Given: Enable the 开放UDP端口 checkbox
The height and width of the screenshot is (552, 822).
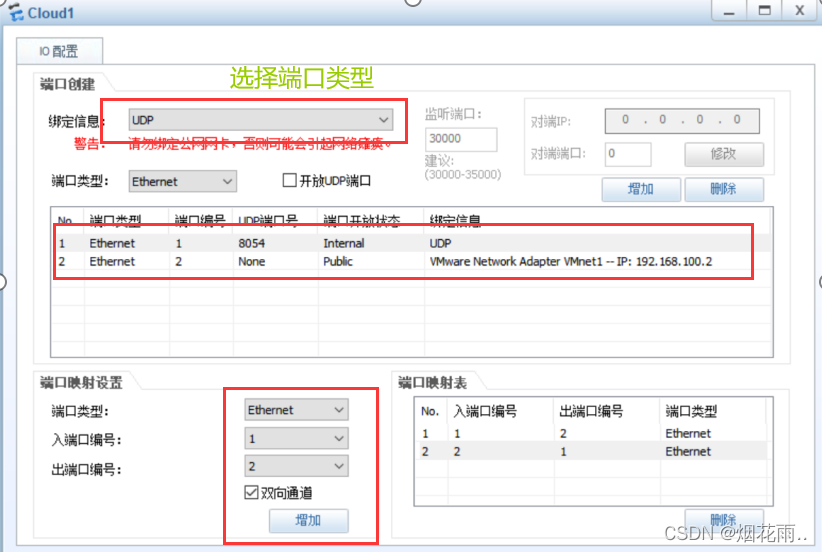Looking at the screenshot, I should click(x=289, y=180).
